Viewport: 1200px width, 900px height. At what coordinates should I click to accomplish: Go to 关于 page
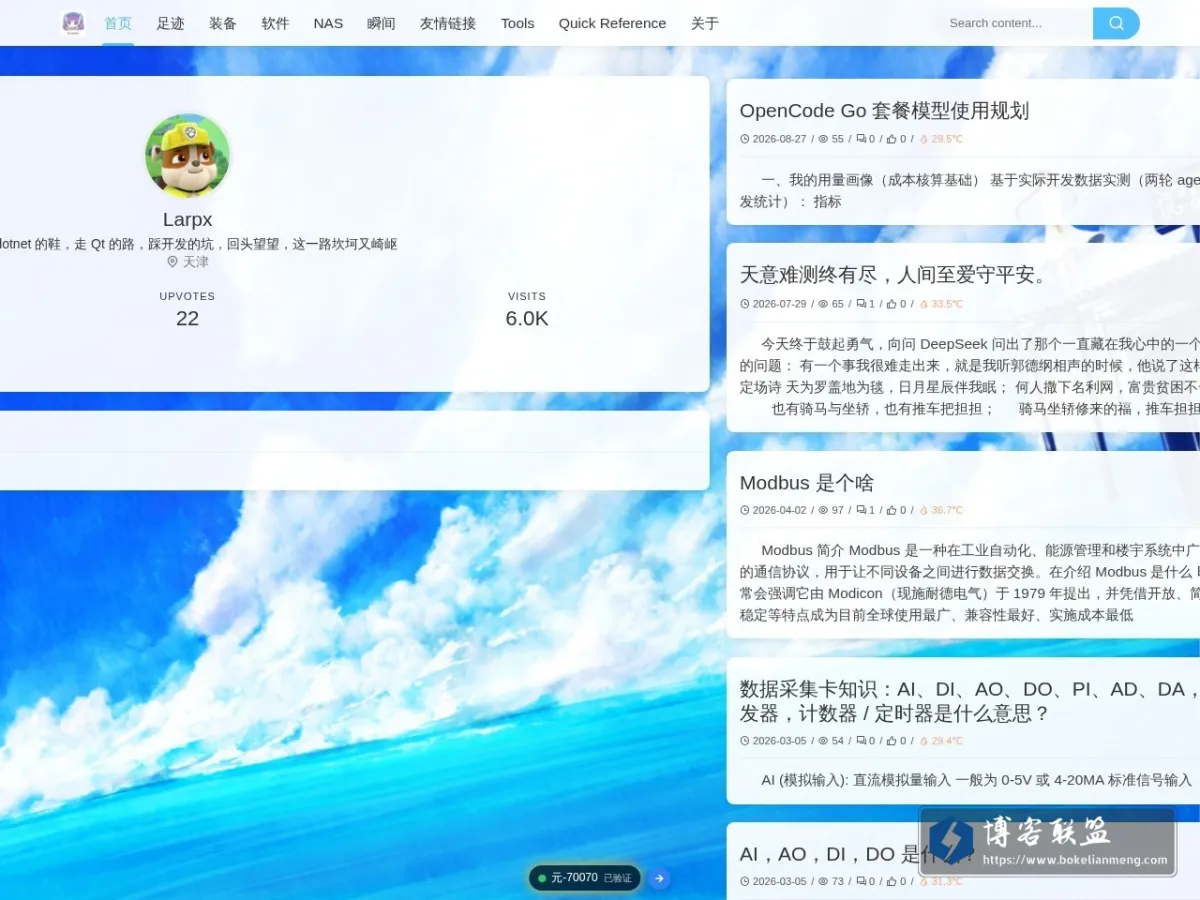pyautogui.click(x=705, y=23)
